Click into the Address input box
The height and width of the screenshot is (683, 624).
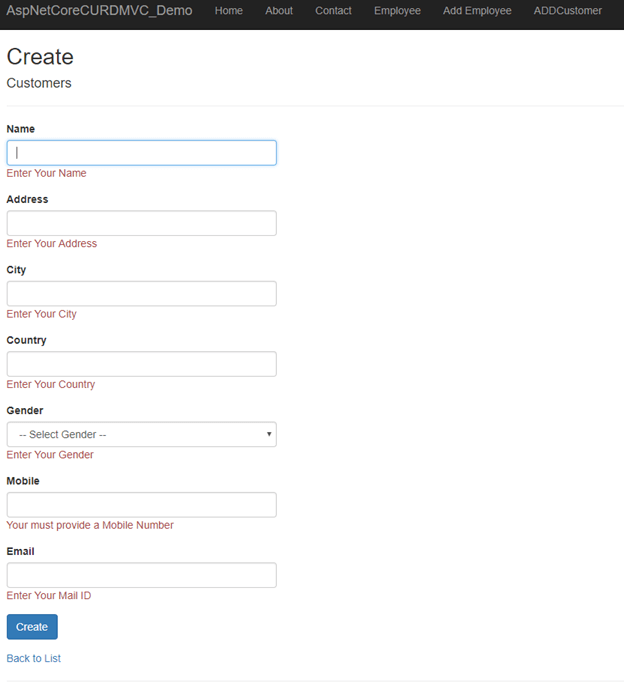pyautogui.click(x=141, y=223)
